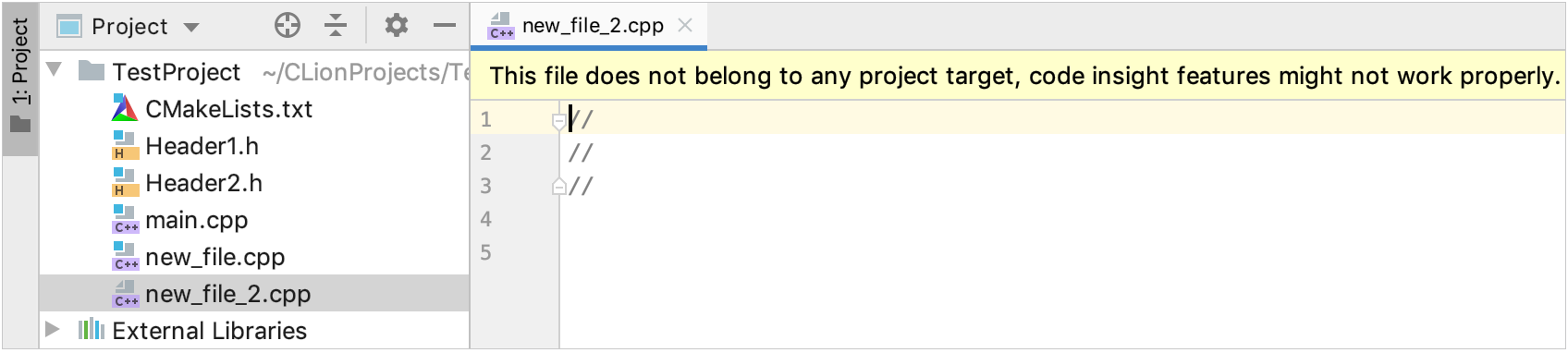
Task: Select Header1.h in the project tree
Action: [202, 146]
